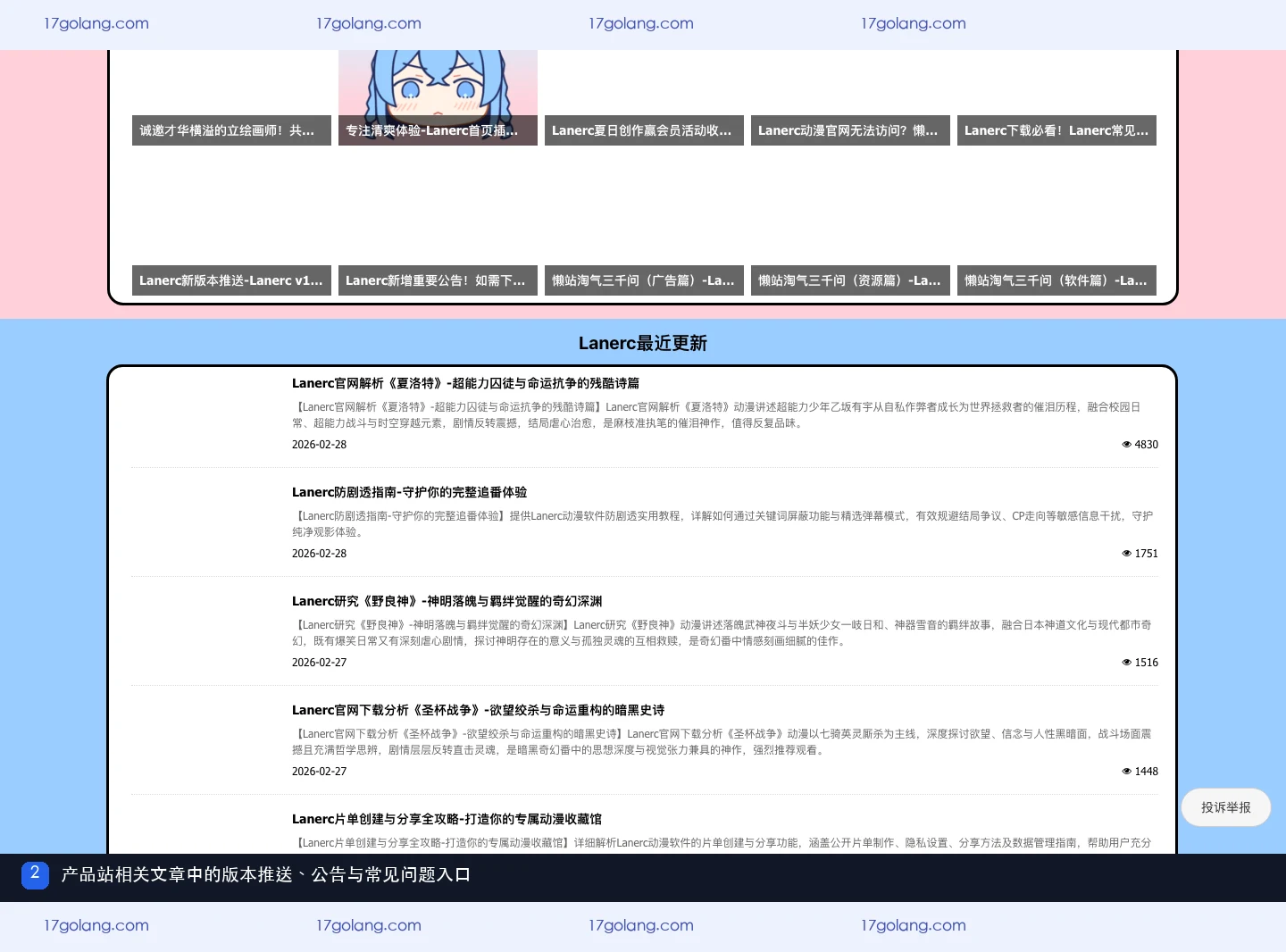The height and width of the screenshot is (952, 1286).
Task: Open card Lanerc下载必看
Action: [1056, 130]
